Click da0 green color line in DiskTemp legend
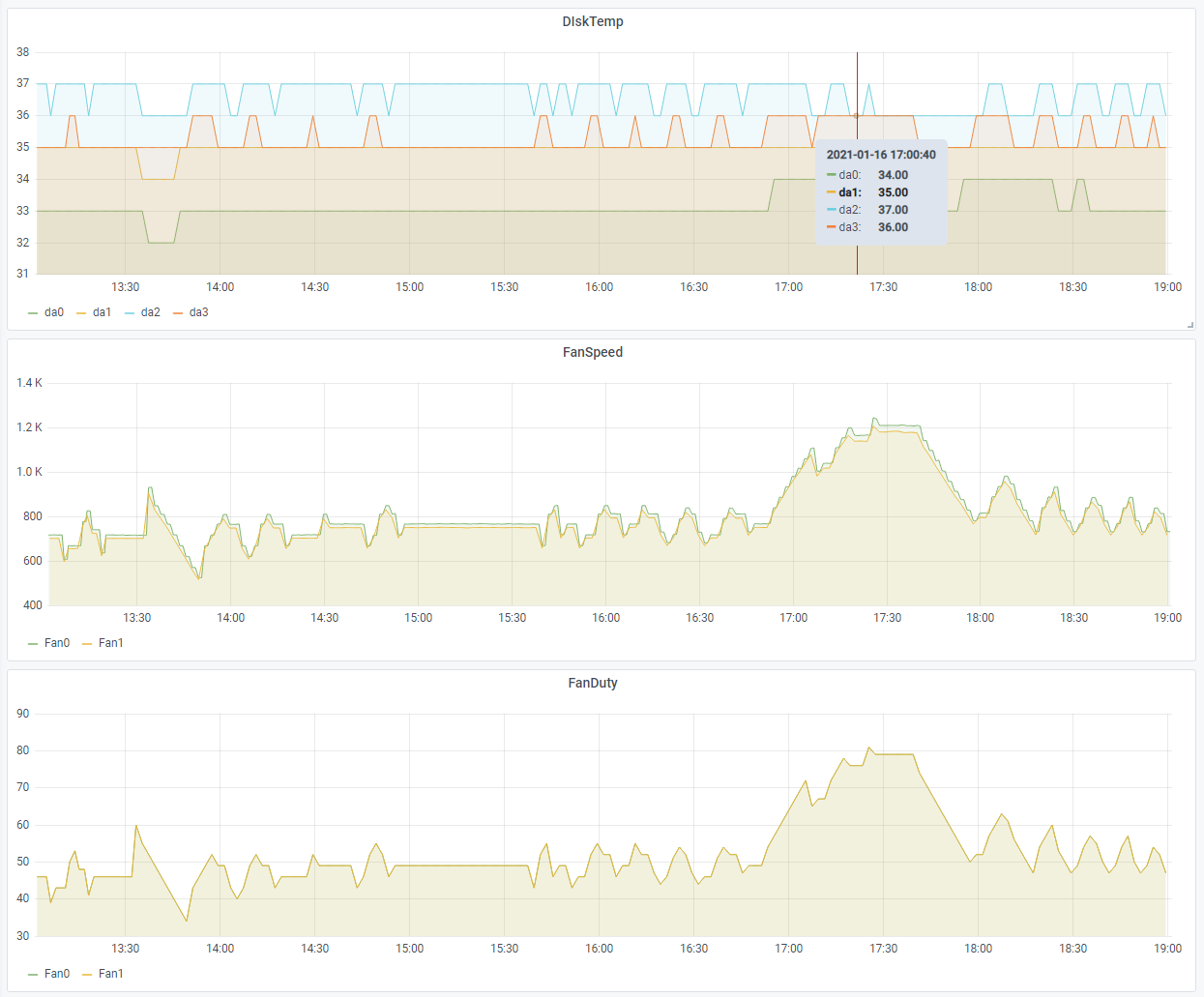 (33, 313)
